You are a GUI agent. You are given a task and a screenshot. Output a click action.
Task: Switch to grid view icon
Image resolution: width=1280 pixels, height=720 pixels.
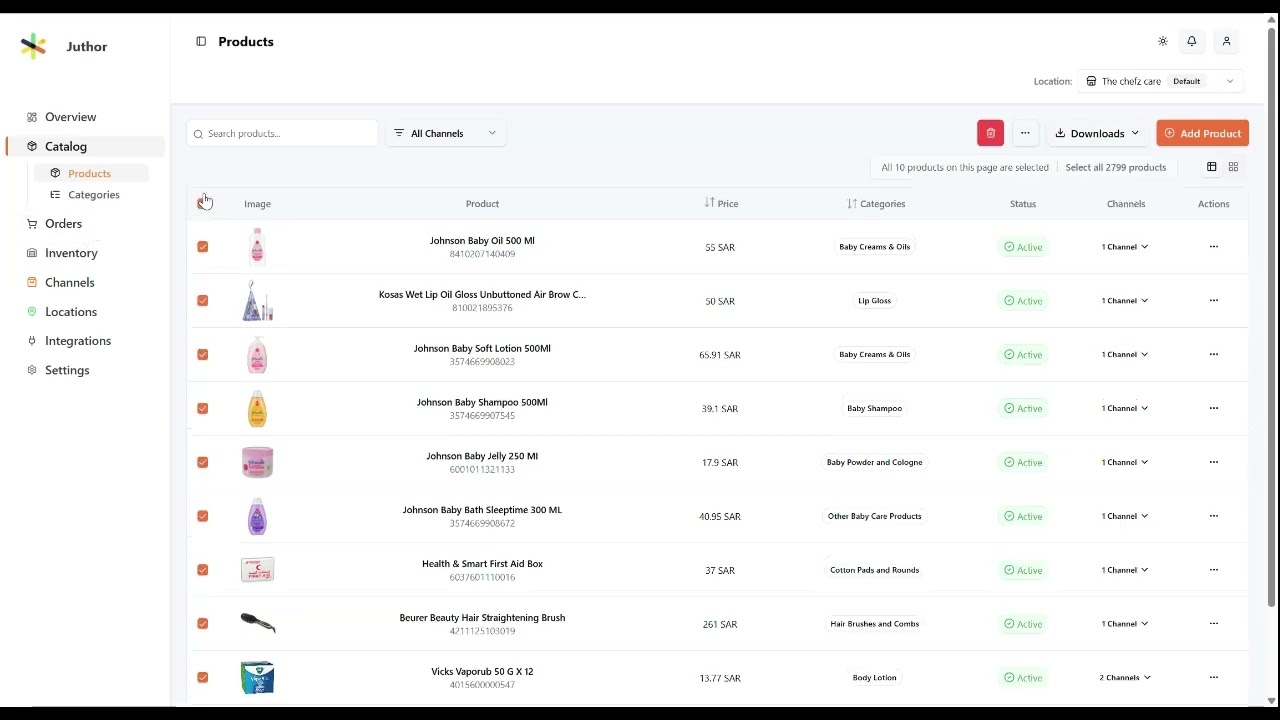pyautogui.click(x=1233, y=167)
